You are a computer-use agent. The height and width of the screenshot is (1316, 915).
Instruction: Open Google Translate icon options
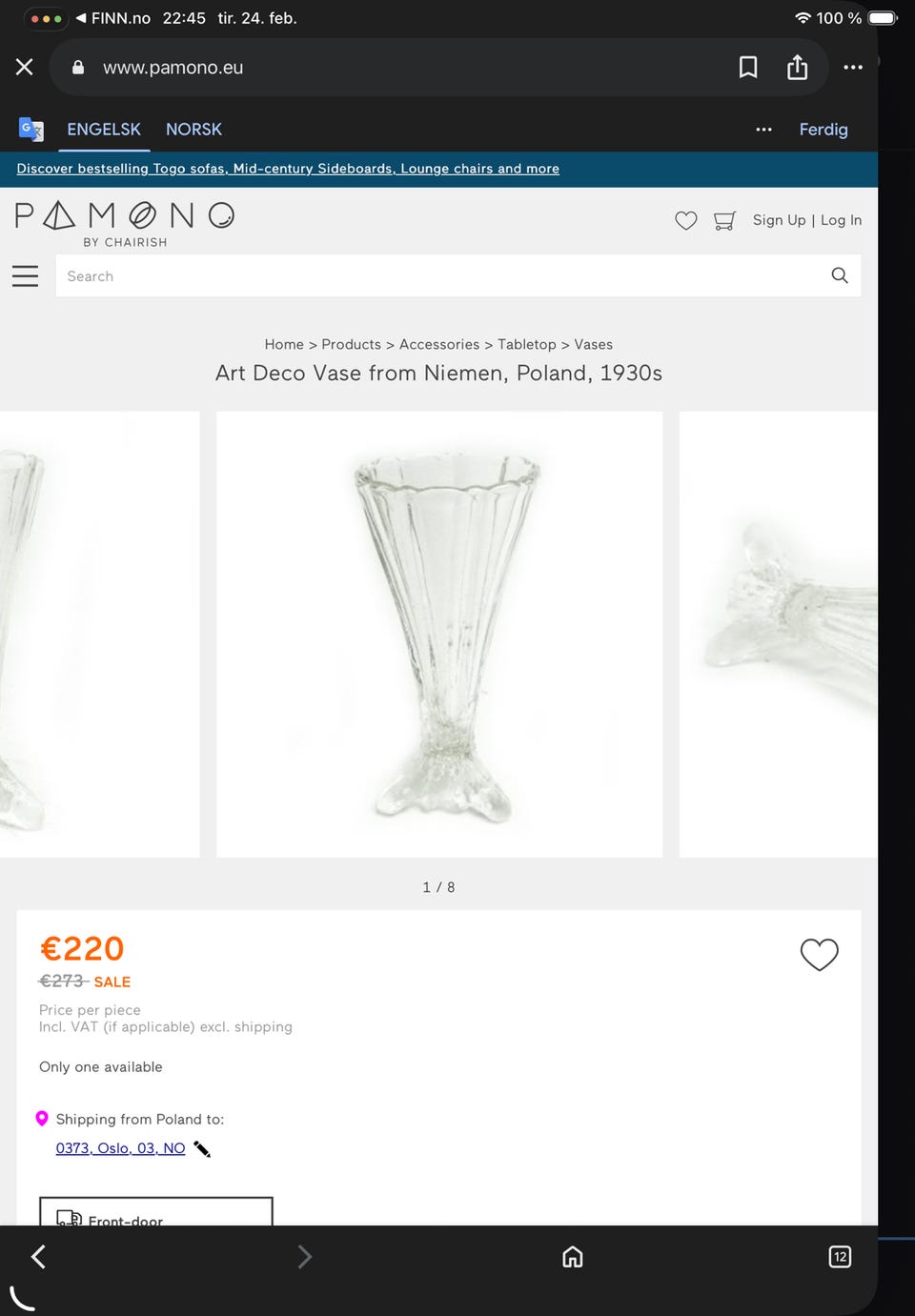[x=31, y=129]
